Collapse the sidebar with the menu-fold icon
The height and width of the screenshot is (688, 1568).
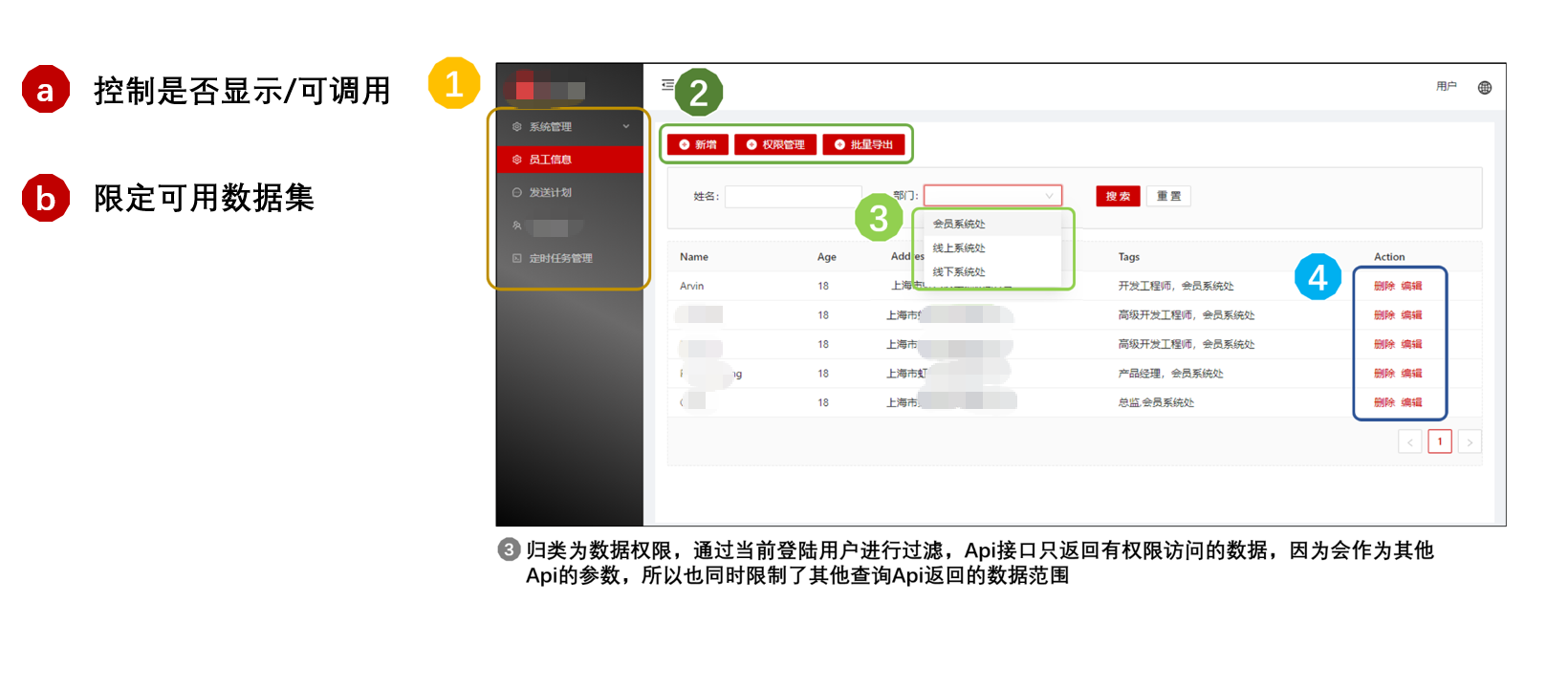(667, 85)
